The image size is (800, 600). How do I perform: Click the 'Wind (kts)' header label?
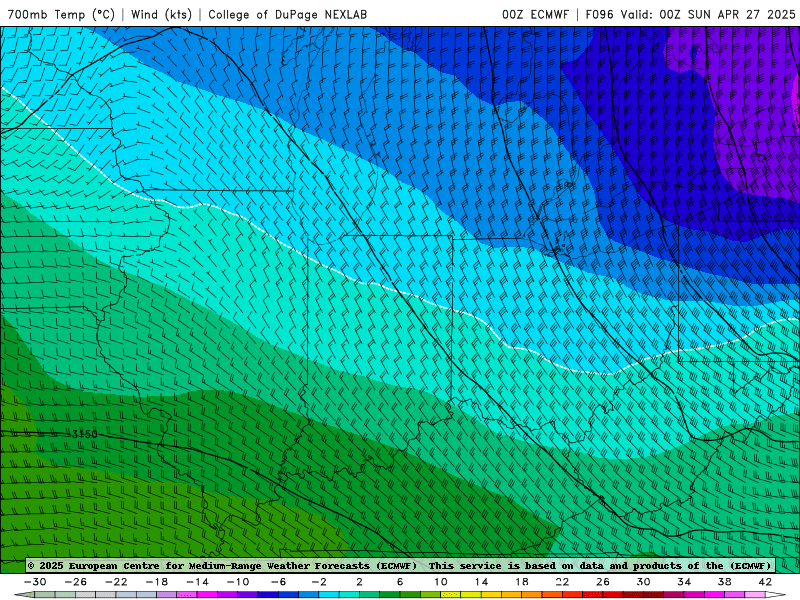coord(161,14)
